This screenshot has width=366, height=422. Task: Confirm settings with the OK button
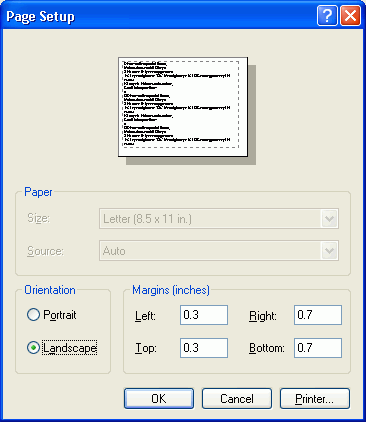click(159, 398)
